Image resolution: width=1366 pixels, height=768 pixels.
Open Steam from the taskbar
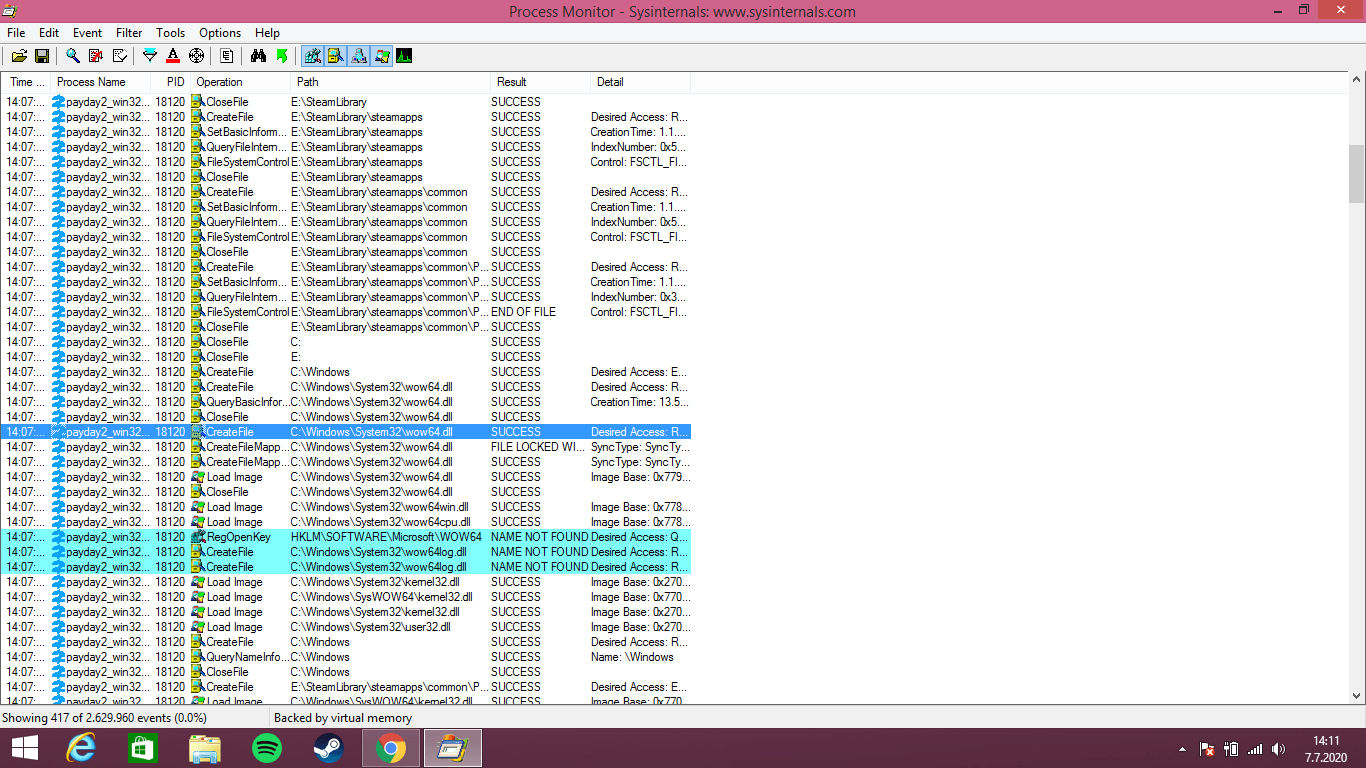coord(328,748)
